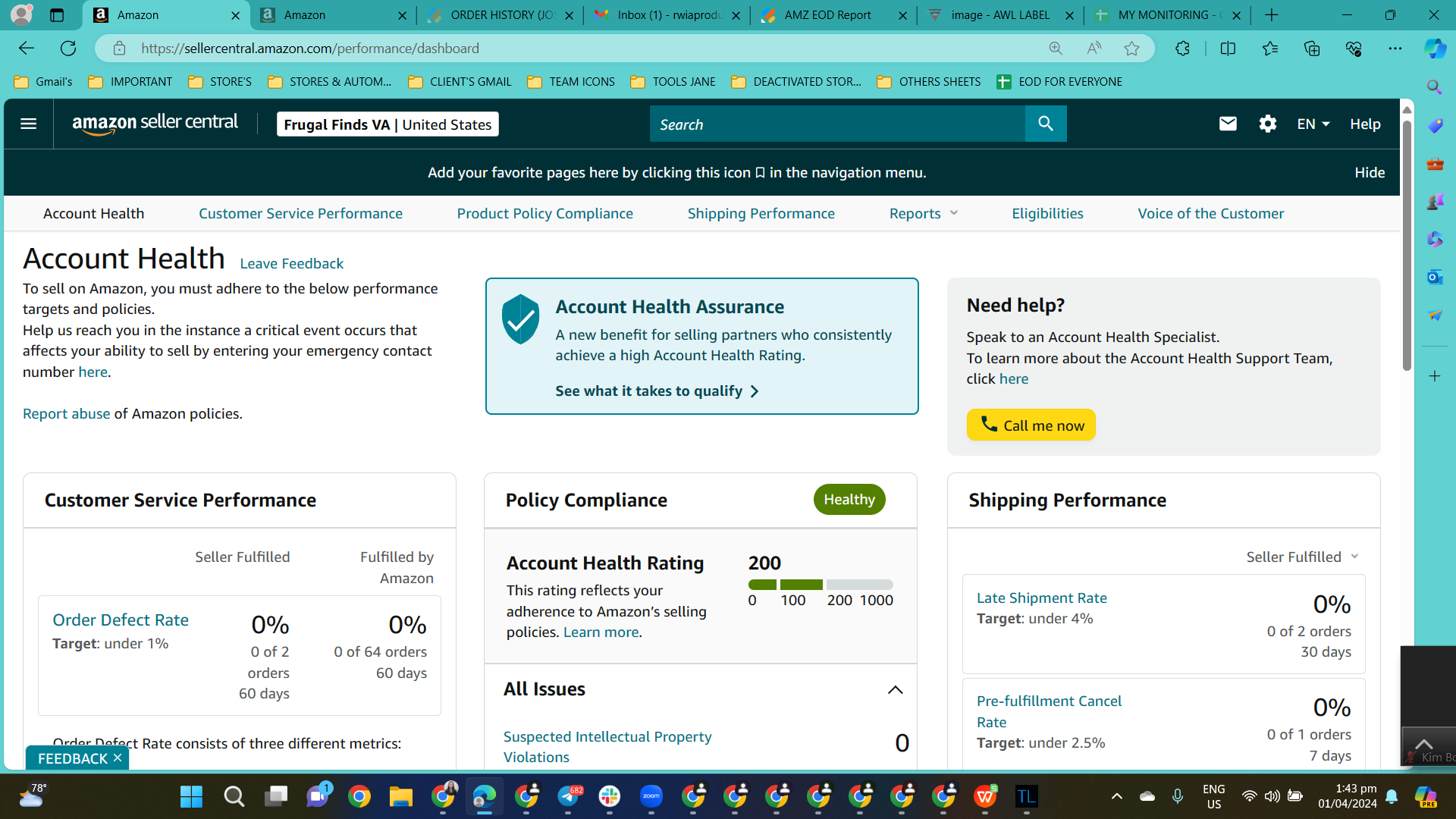This screenshot has height=819, width=1456.
Task: Click the Amazon Seller Central logo
Action: (155, 124)
